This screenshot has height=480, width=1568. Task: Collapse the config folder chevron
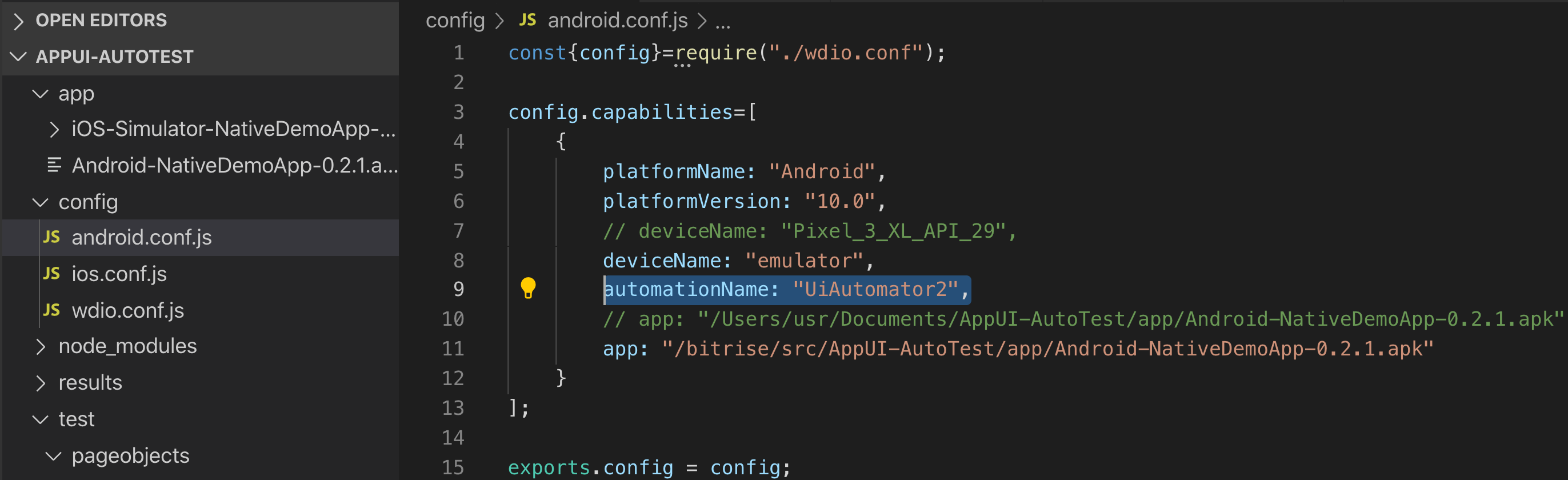40,202
